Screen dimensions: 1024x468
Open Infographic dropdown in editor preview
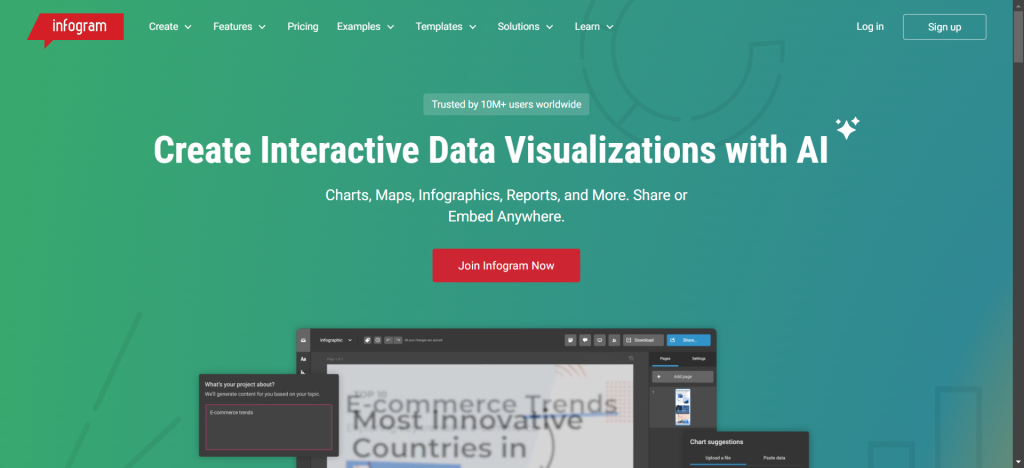(335, 340)
